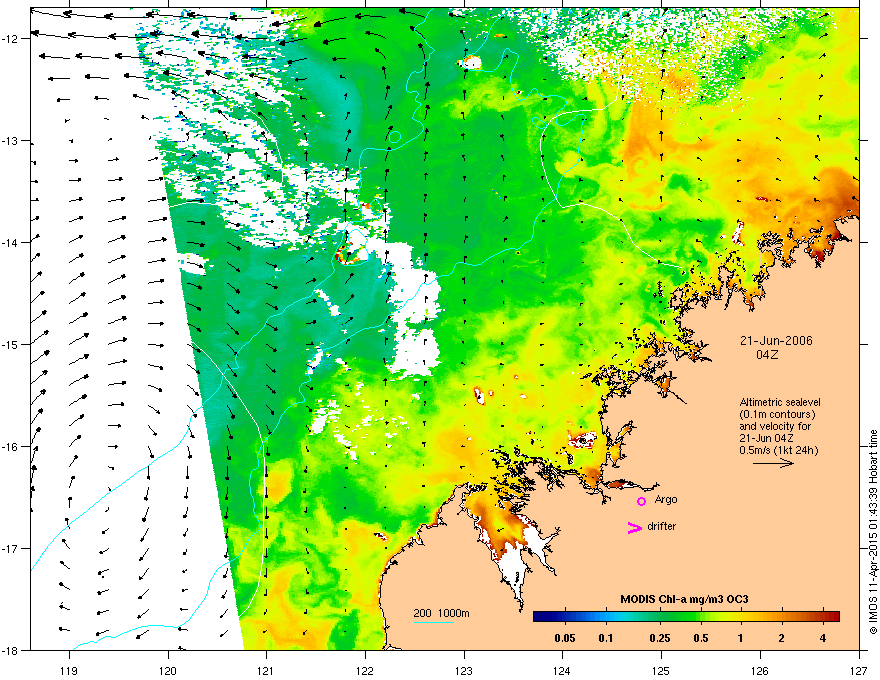Image resolution: width=880 pixels, height=680 pixels.
Task: Click the '-13' latitude axis label
Action: pos(11,141)
